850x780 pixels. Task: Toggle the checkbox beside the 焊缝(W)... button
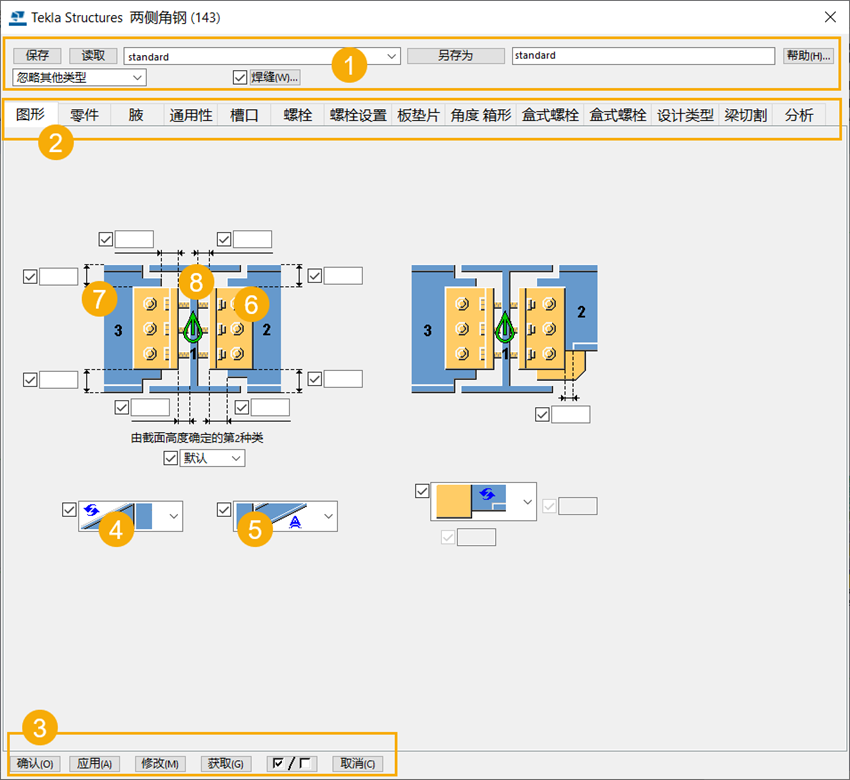240,78
